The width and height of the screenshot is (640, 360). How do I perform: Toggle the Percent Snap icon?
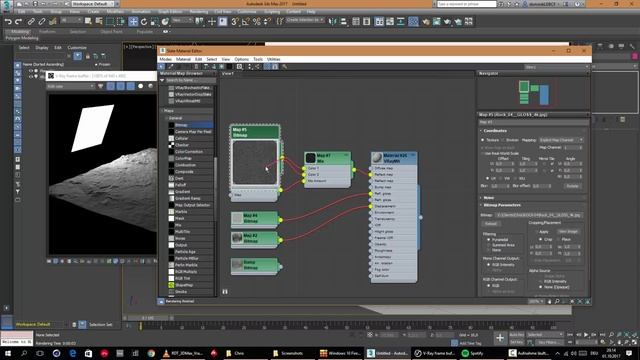tap(256, 21)
